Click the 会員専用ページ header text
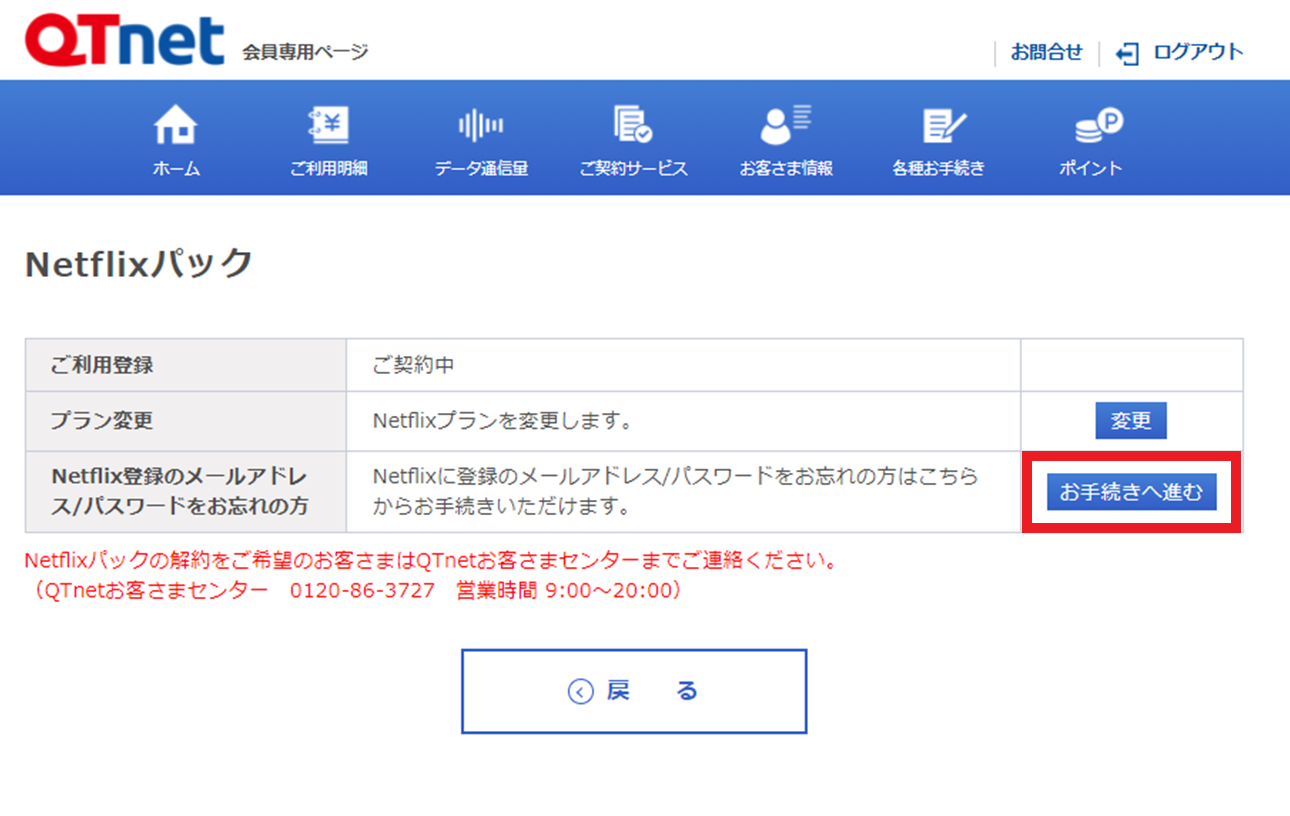 point(305,52)
